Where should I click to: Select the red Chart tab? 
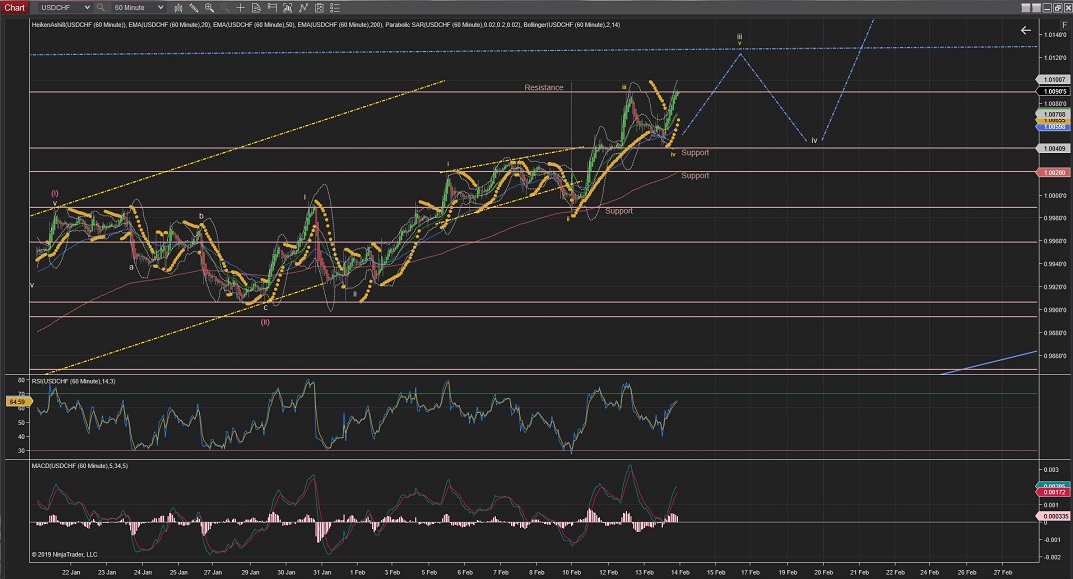pos(14,8)
